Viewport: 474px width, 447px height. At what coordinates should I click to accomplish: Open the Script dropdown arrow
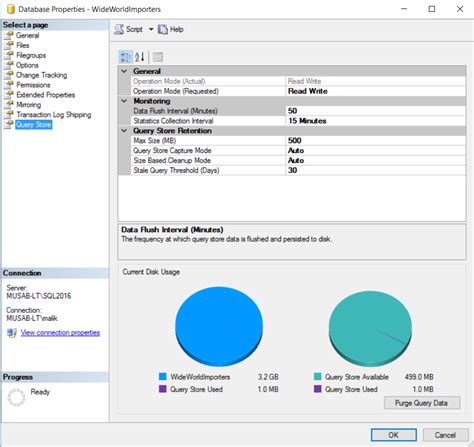pyautogui.click(x=151, y=29)
